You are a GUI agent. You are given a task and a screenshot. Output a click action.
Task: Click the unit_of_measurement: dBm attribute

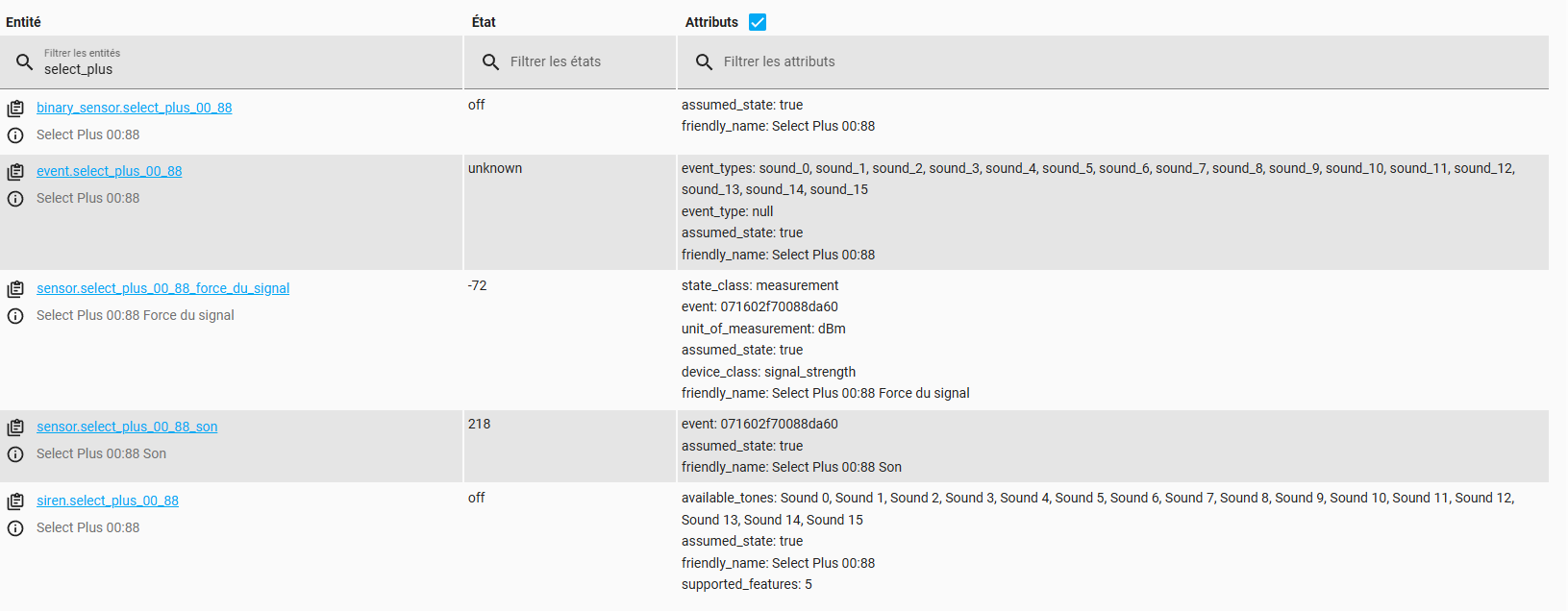click(x=763, y=329)
